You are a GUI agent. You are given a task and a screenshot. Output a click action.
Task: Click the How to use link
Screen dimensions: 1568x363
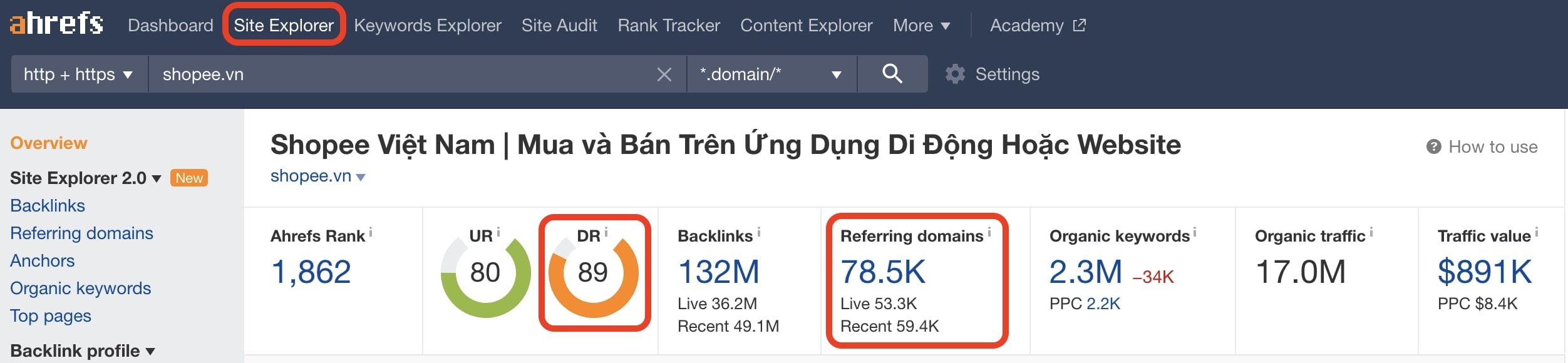click(x=1493, y=146)
